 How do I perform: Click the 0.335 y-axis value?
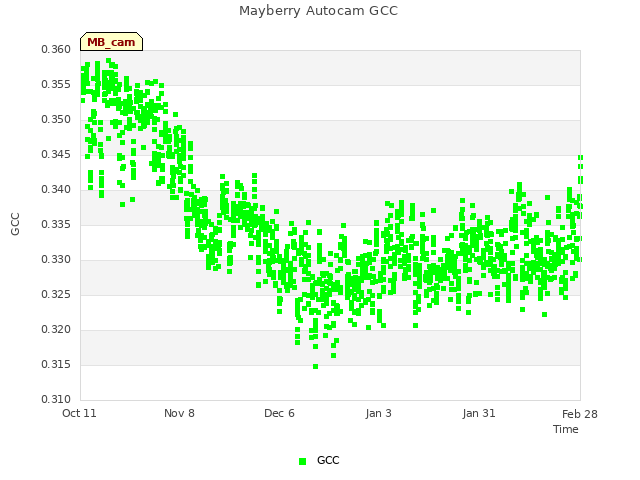click(x=56, y=224)
